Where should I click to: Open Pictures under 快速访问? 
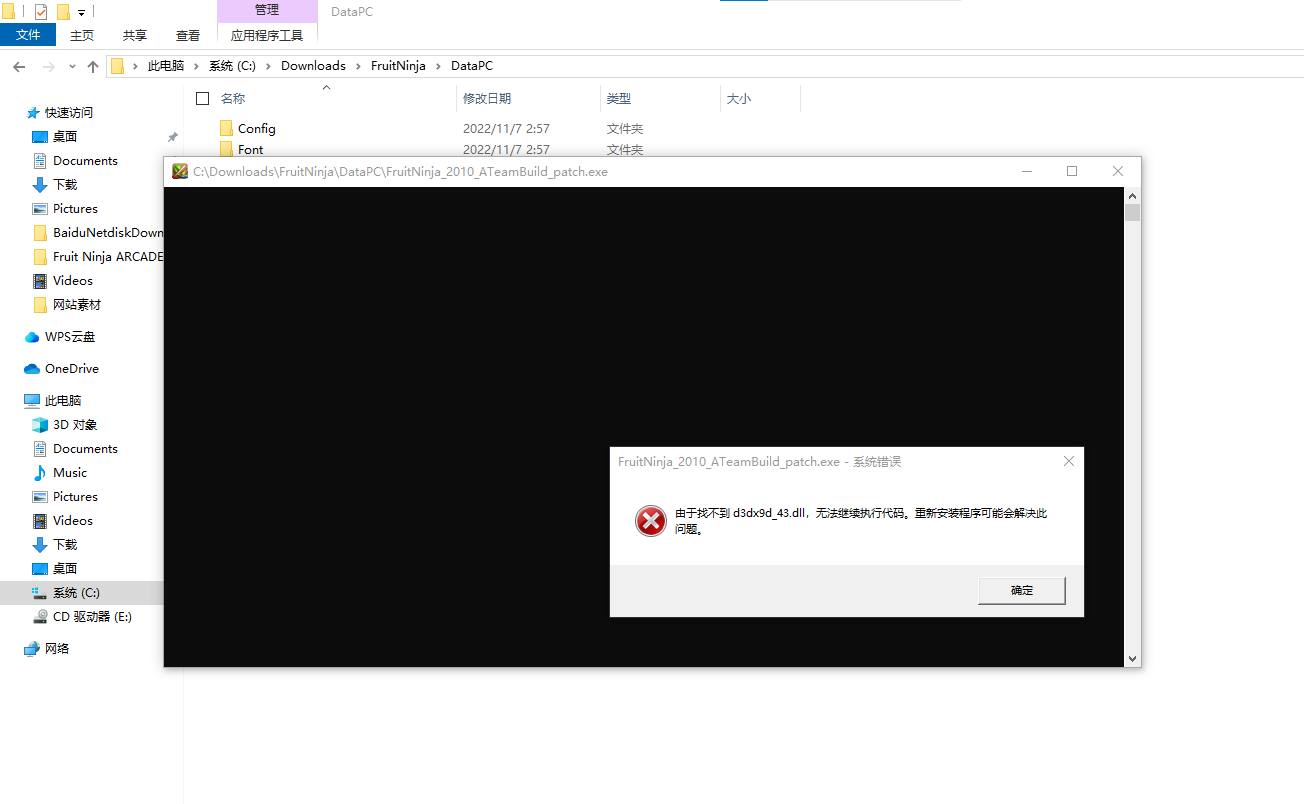coord(75,209)
